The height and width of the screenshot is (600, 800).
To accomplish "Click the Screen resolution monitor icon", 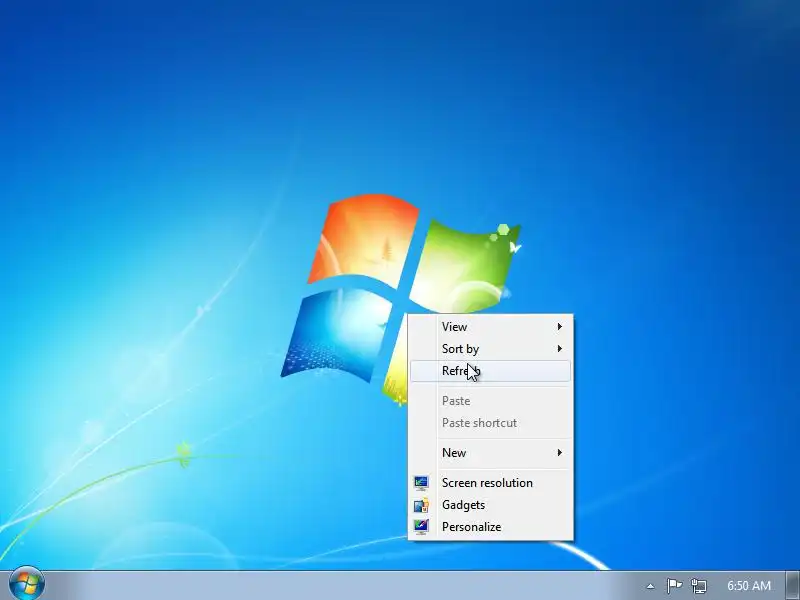I will pos(421,483).
